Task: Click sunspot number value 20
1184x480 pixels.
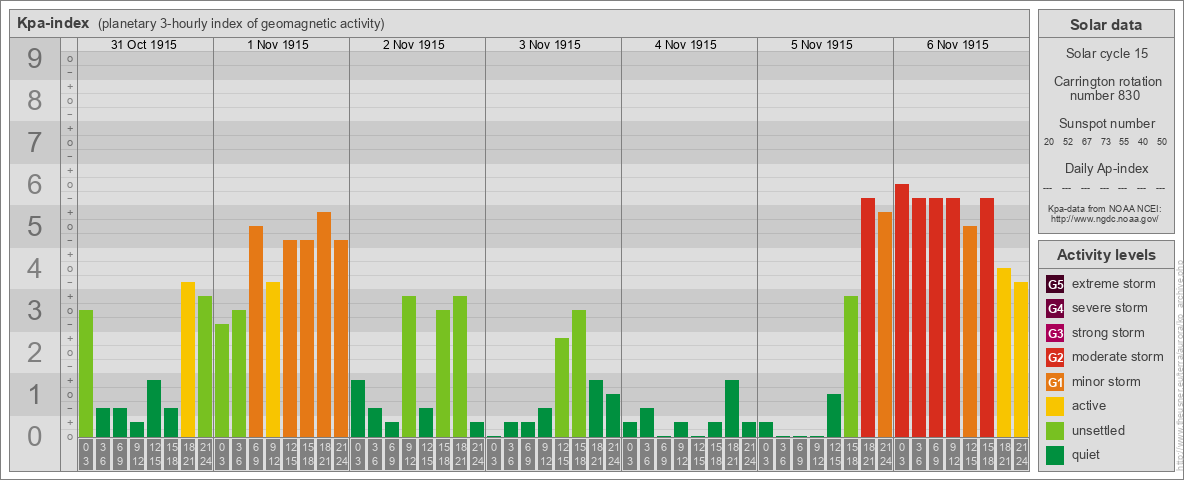Action: 1049,142
